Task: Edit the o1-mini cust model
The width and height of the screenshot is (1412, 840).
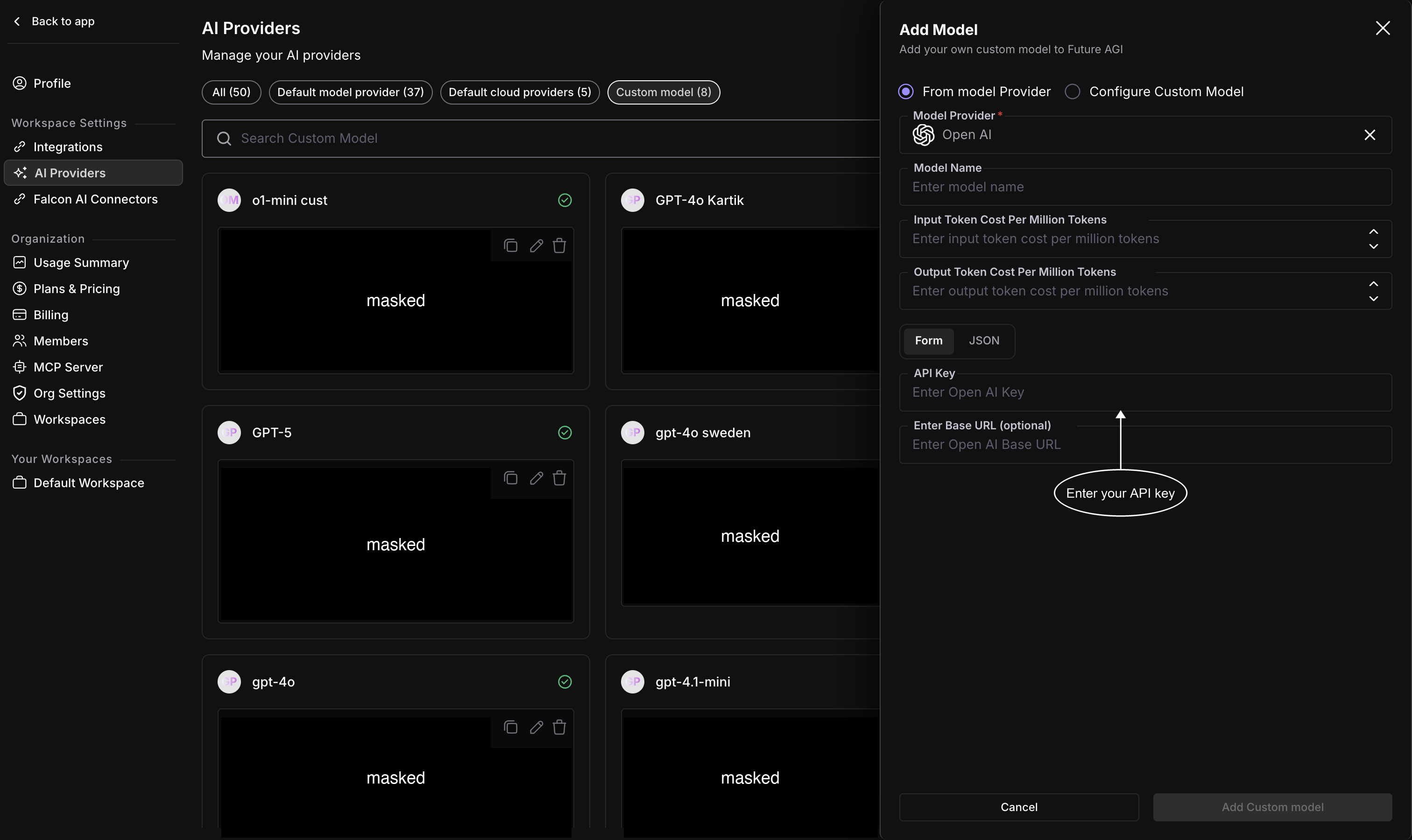Action: [x=537, y=245]
